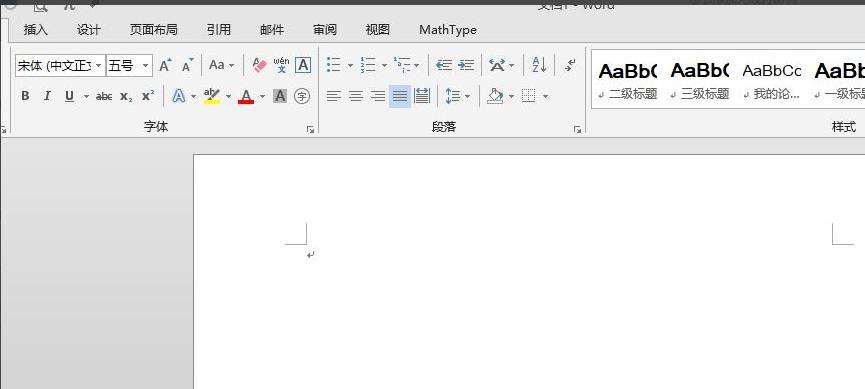The width and height of the screenshot is (865, 389).
Task: Toggle subscript formatting
Action: [x=126, y=97]
